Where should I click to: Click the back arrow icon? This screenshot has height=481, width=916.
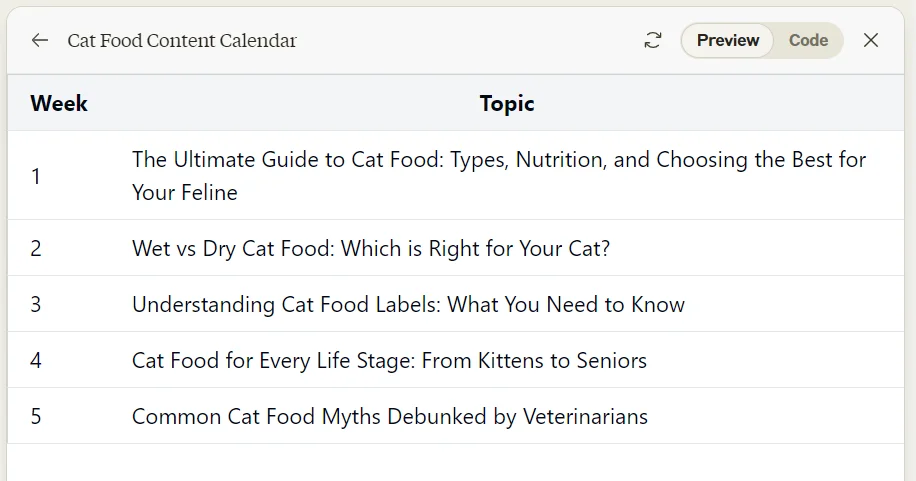click(40, 40)
